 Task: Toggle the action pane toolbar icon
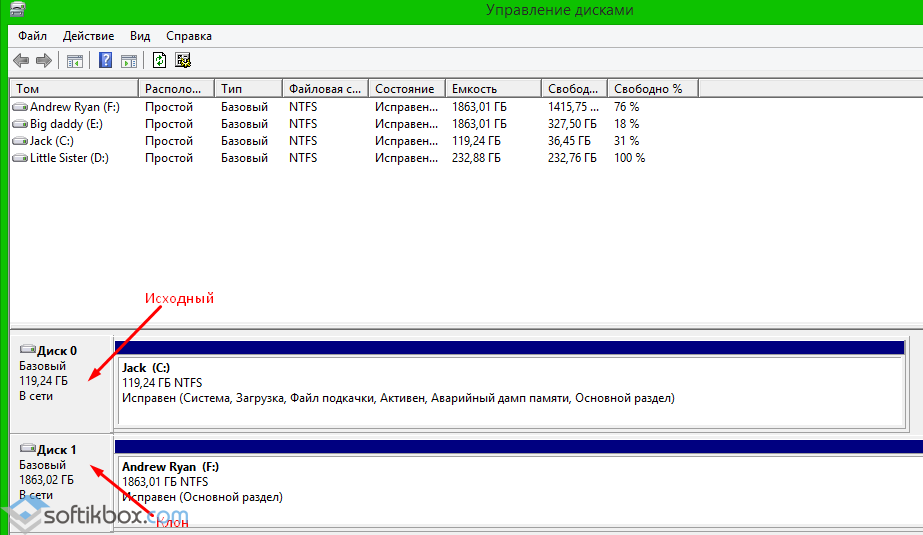128,60
